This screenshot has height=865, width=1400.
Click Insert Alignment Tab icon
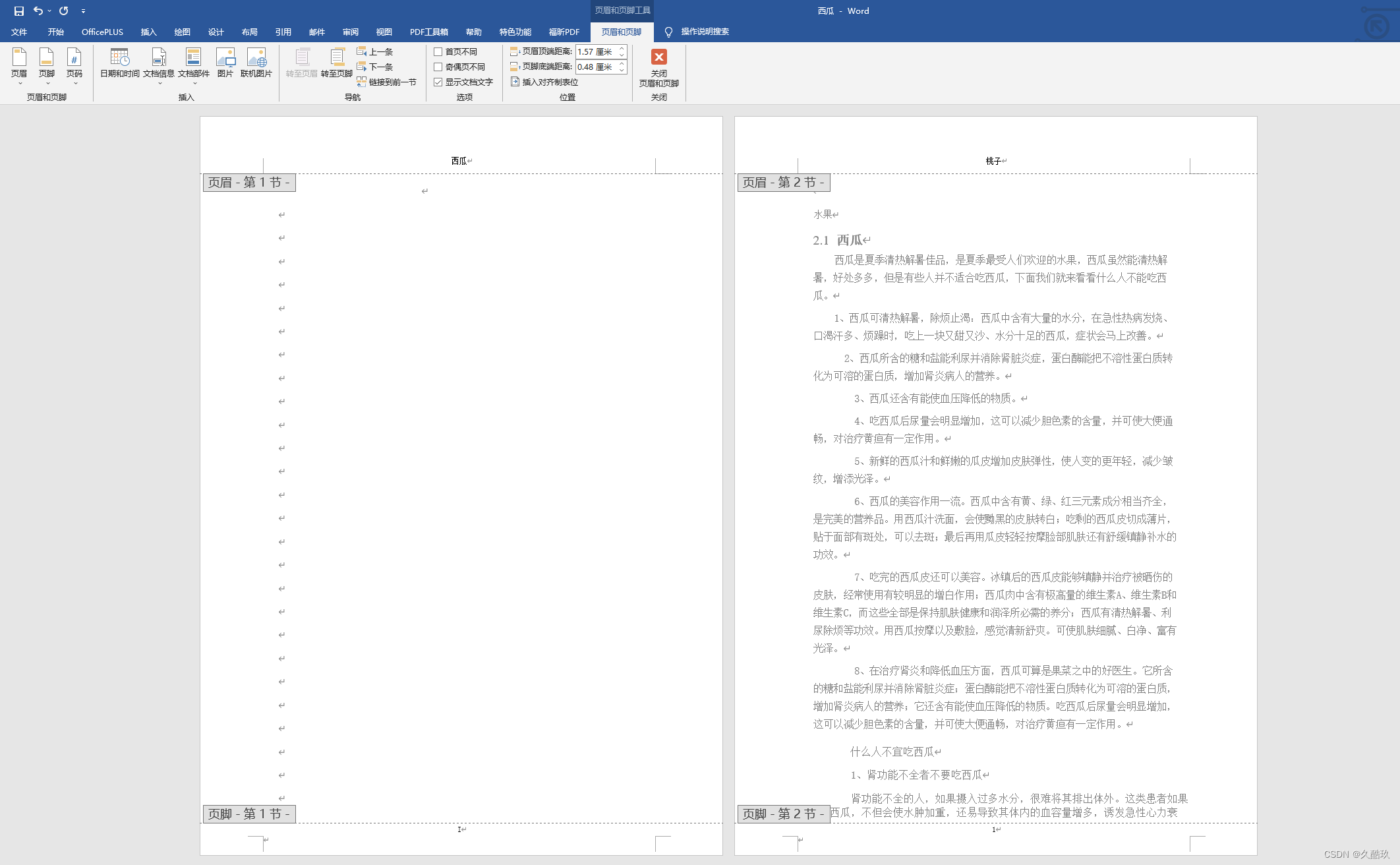pyautogui.click(x=515, y=82)
